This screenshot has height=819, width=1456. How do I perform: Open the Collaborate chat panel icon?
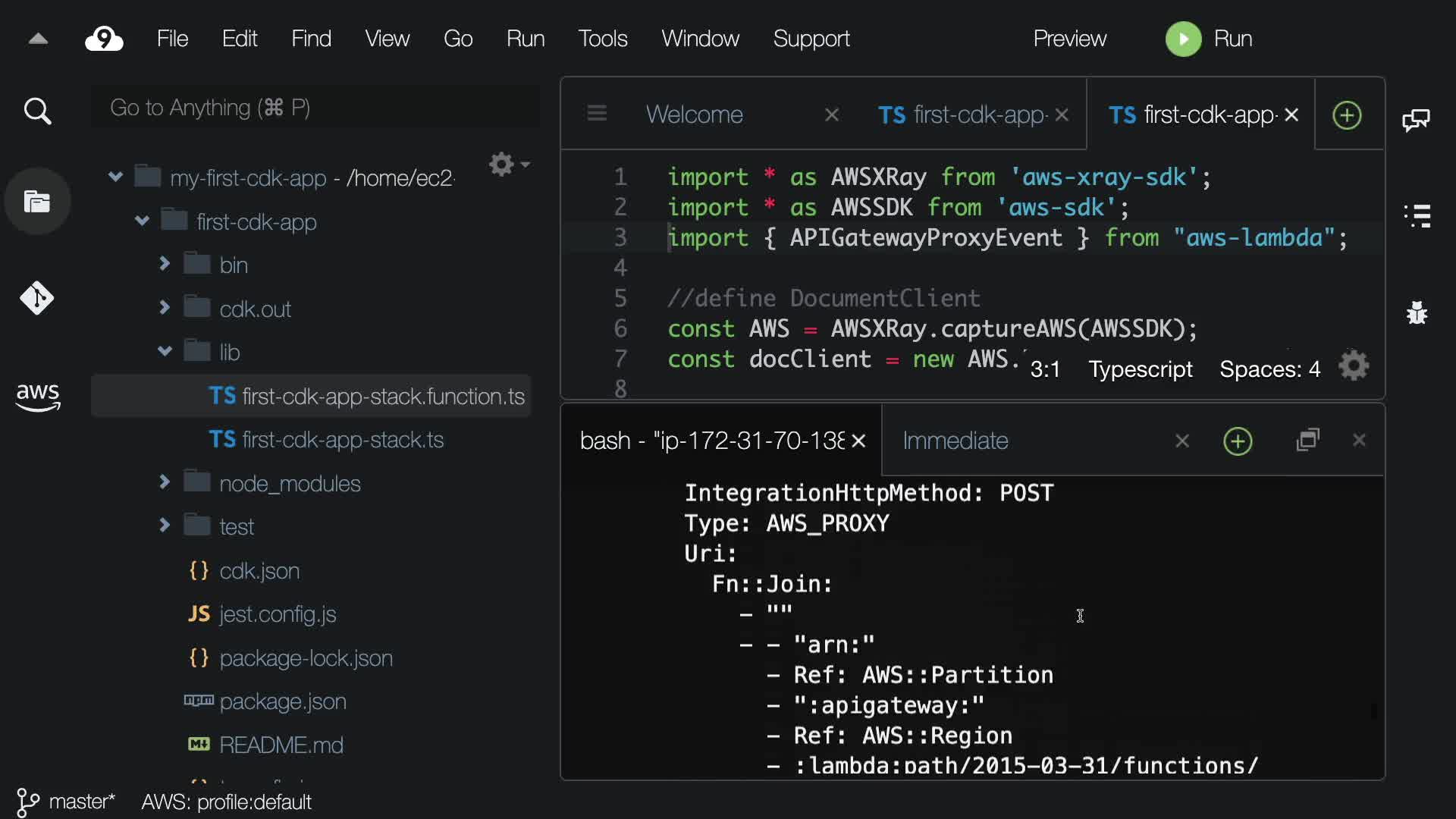click(x=1416, y=120)
